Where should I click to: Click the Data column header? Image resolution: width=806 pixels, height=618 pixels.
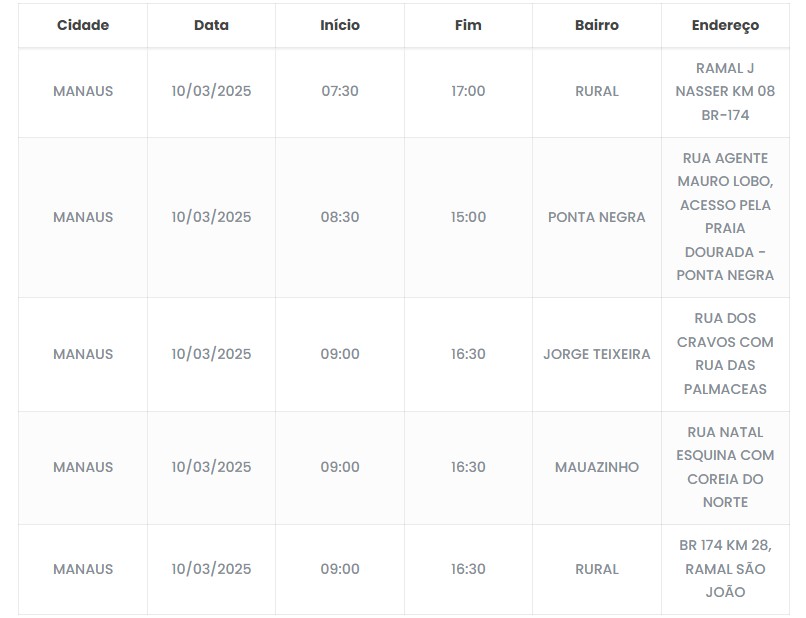(x=211, y=25)
